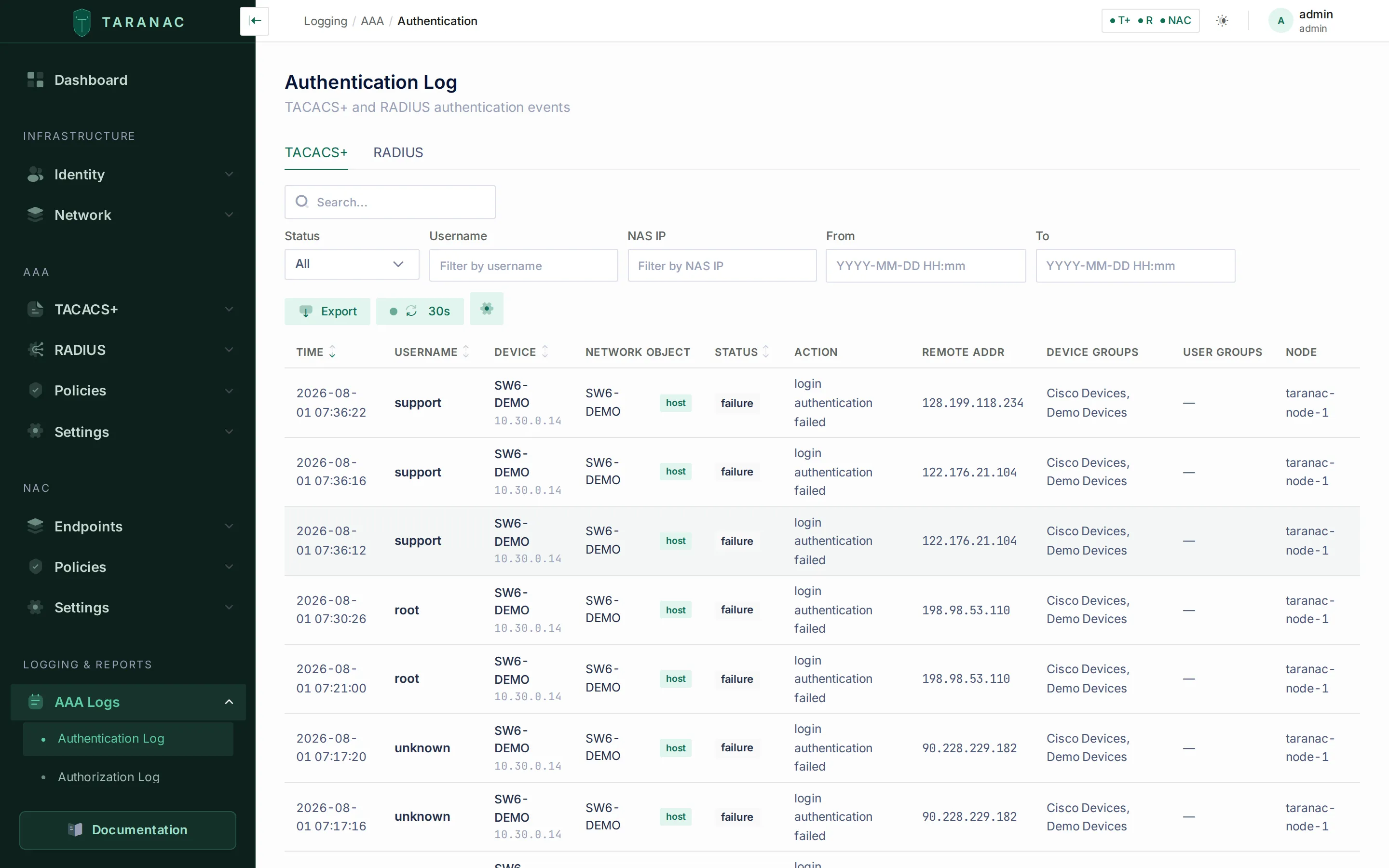Click the Filter by username field
The height and width of the screenshot is (868, 1389).
(x=523, y=265)
